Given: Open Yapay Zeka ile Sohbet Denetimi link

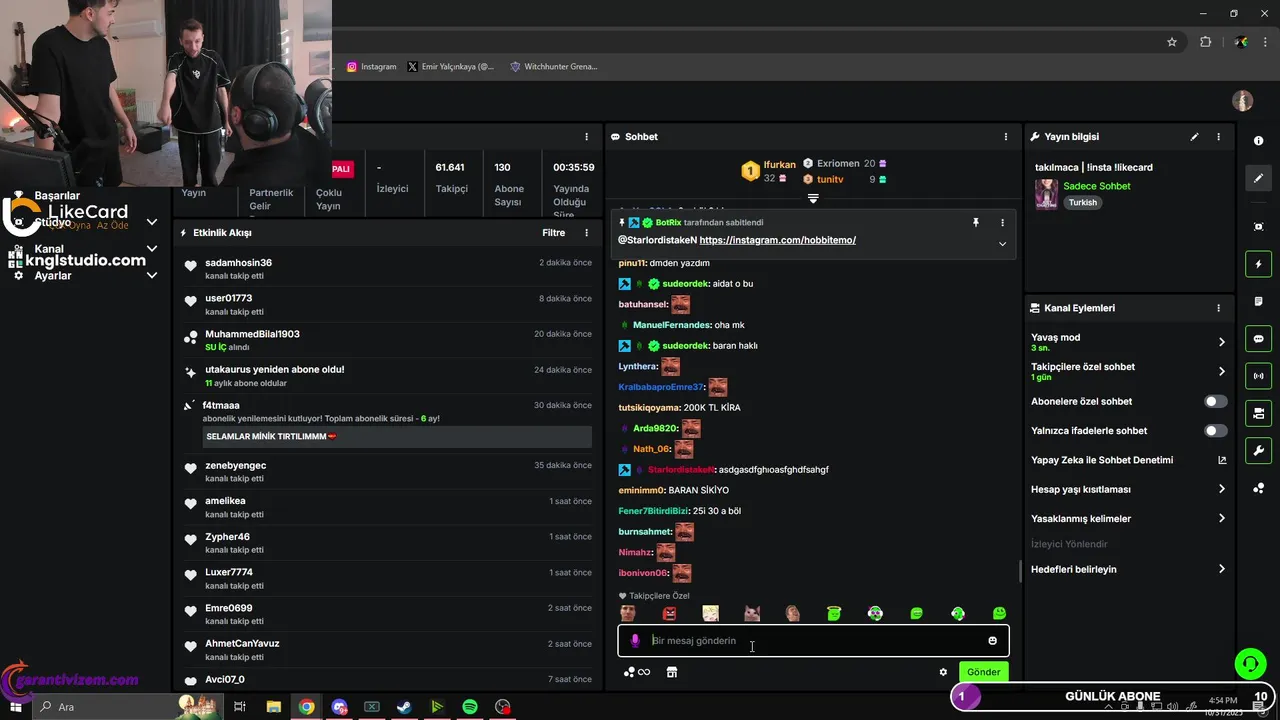Looking at the screenshot, I should [x=1128, y=460].
